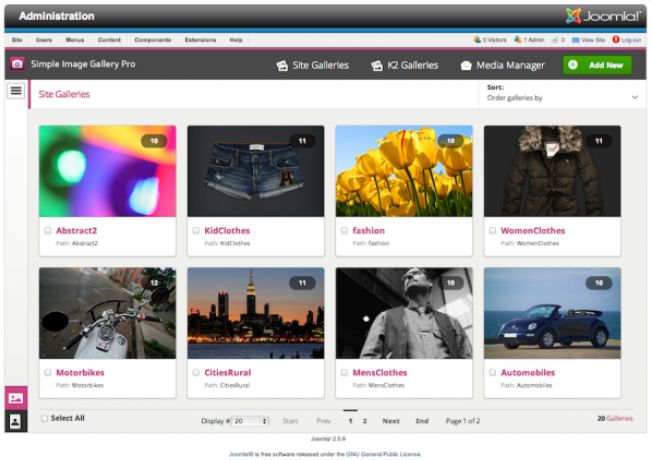Open the Display # dropdown
This screenshot has height=460, width=651.
(x=251, y=421)
